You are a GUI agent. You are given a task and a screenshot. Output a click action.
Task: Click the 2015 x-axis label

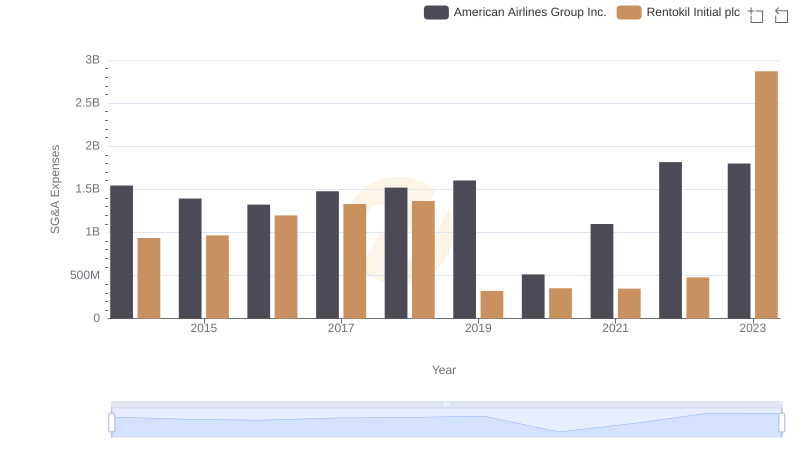click(204, 328)
